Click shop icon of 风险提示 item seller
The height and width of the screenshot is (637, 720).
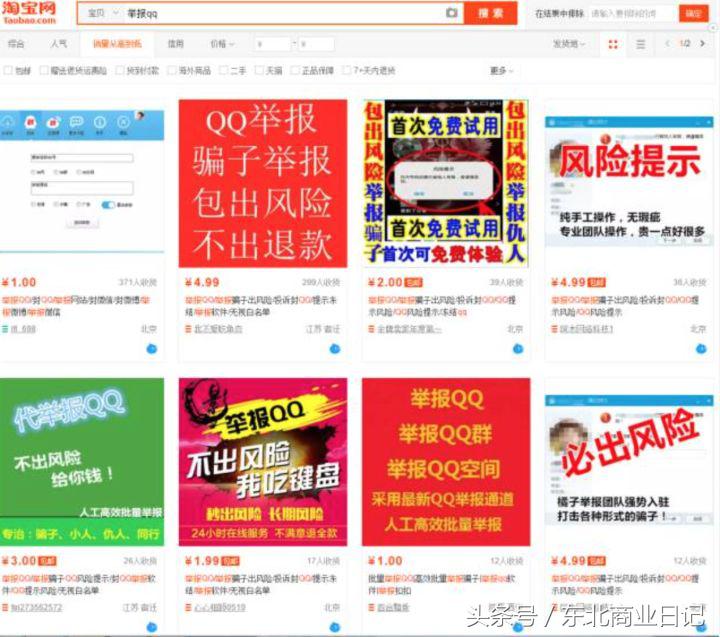[x=554, y=329]
